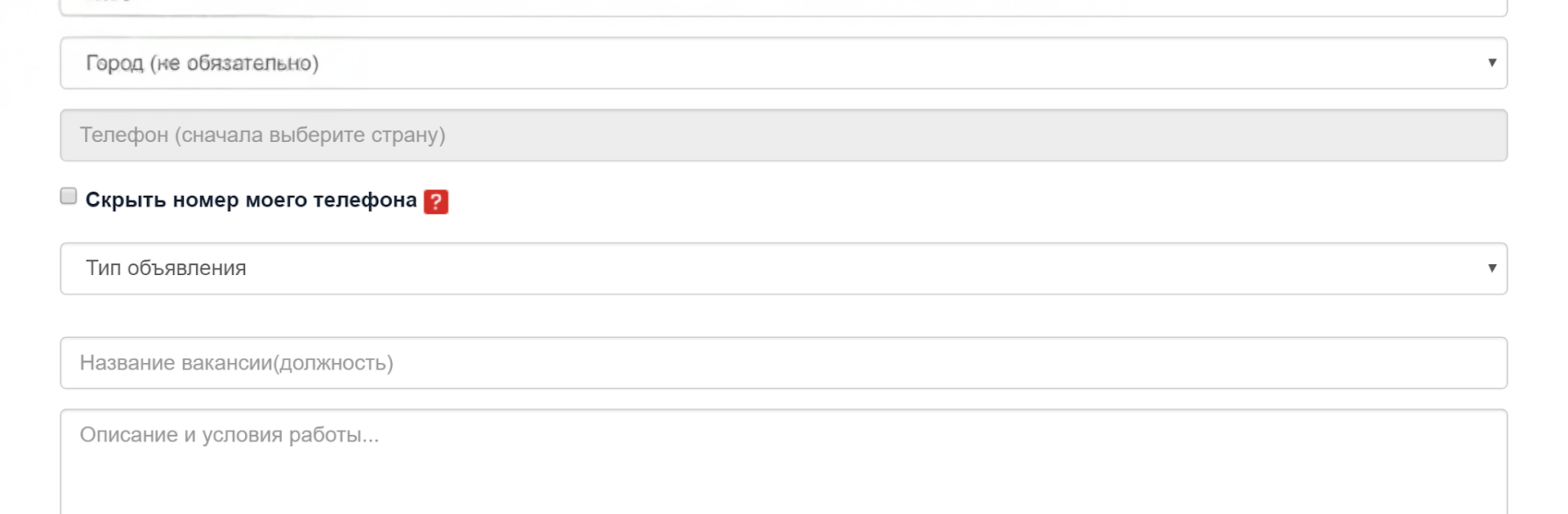Enable the hide my phone number checkbox

point(69,196)
